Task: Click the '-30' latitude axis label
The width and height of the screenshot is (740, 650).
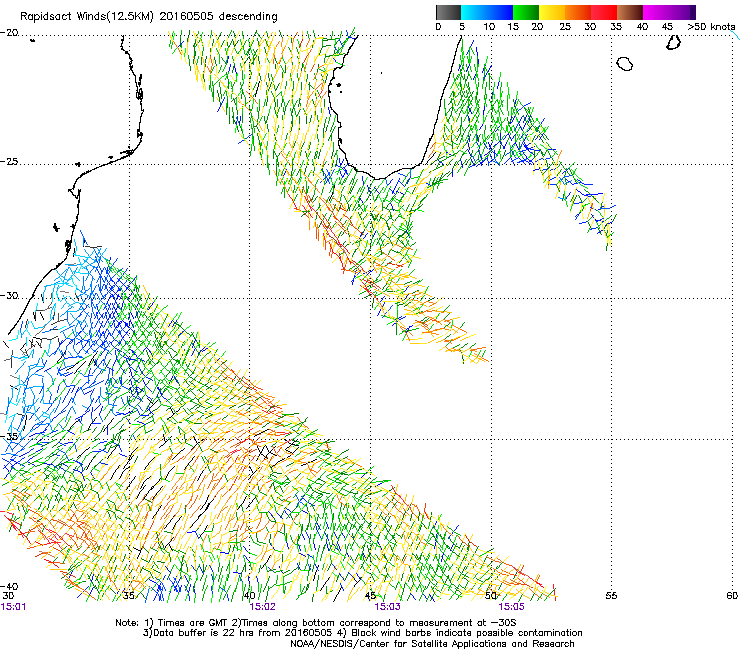Action: 9,296
